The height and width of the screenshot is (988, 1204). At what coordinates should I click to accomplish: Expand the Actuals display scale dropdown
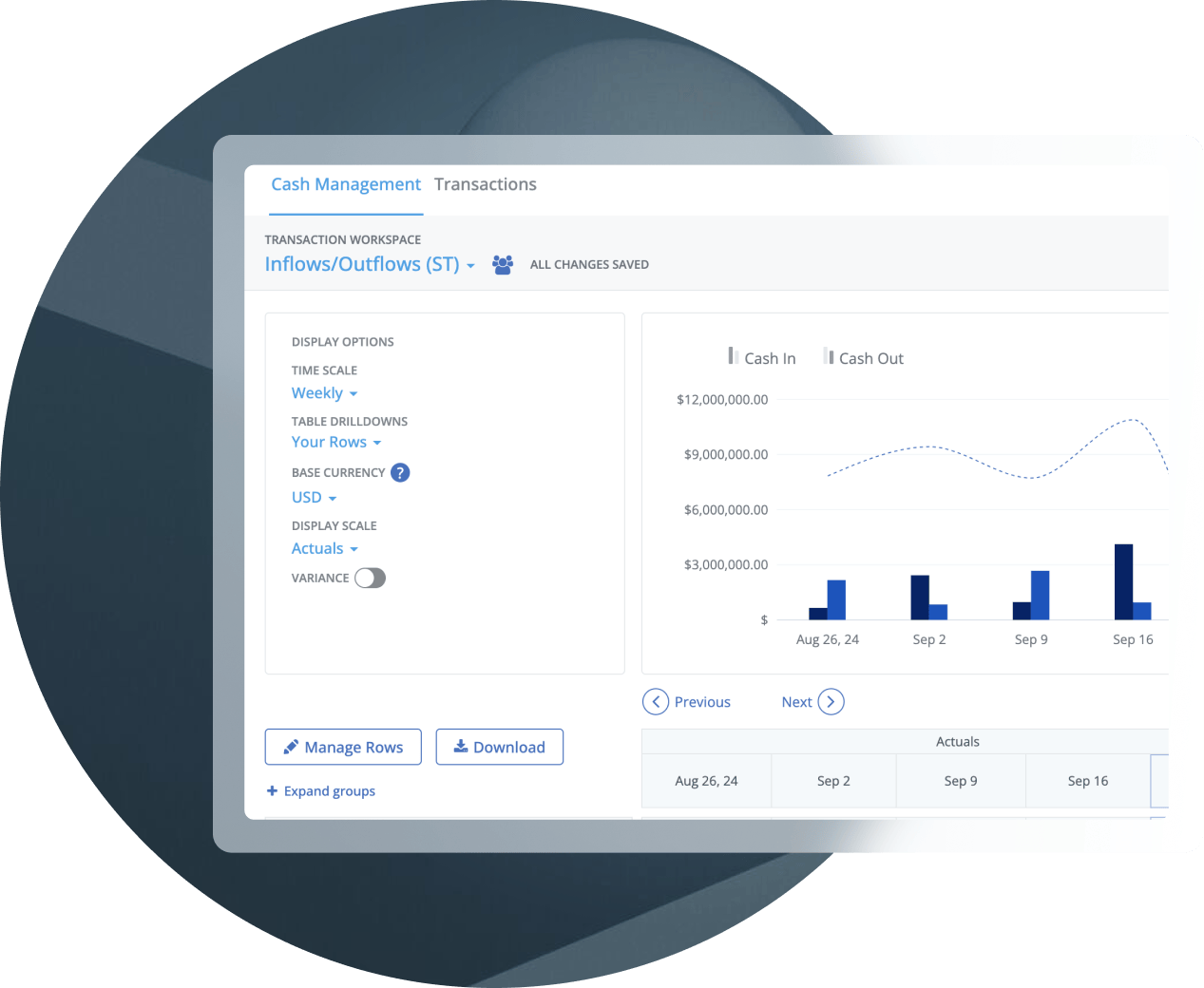(324, 549)
